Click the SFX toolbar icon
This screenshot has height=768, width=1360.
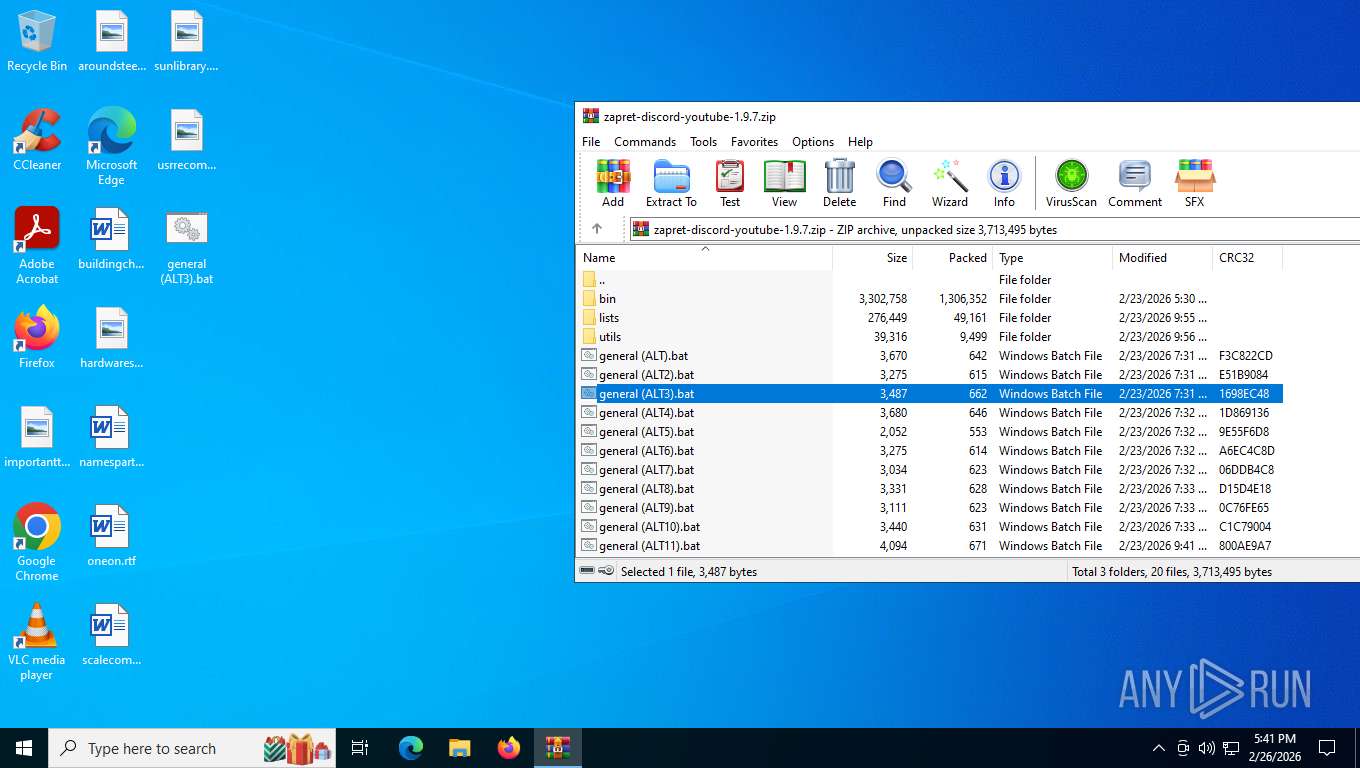(x=1194, y=183)
